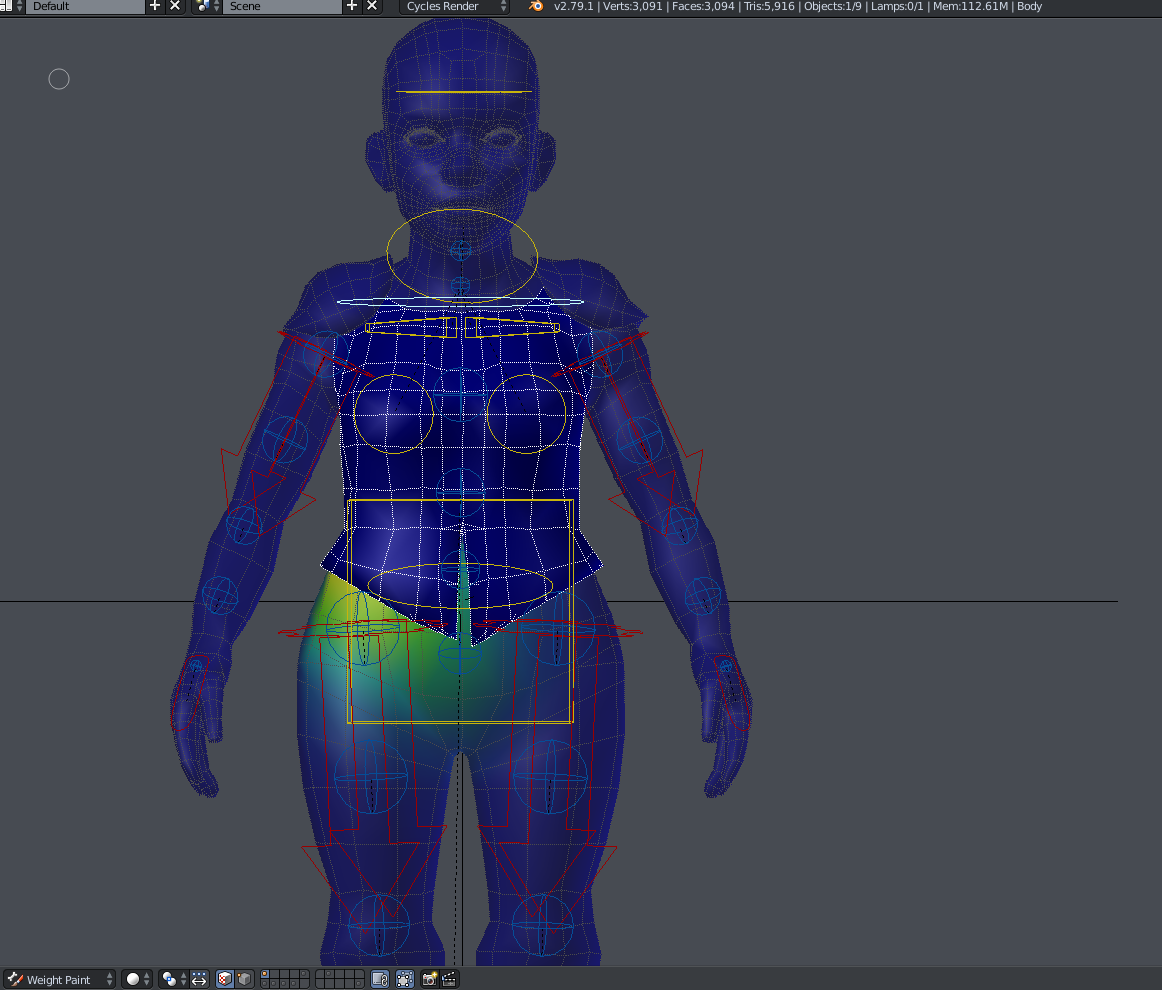Click the v2.79.1 version text
The height and width of the screenshot is (990, 1162).
(573, 6)
